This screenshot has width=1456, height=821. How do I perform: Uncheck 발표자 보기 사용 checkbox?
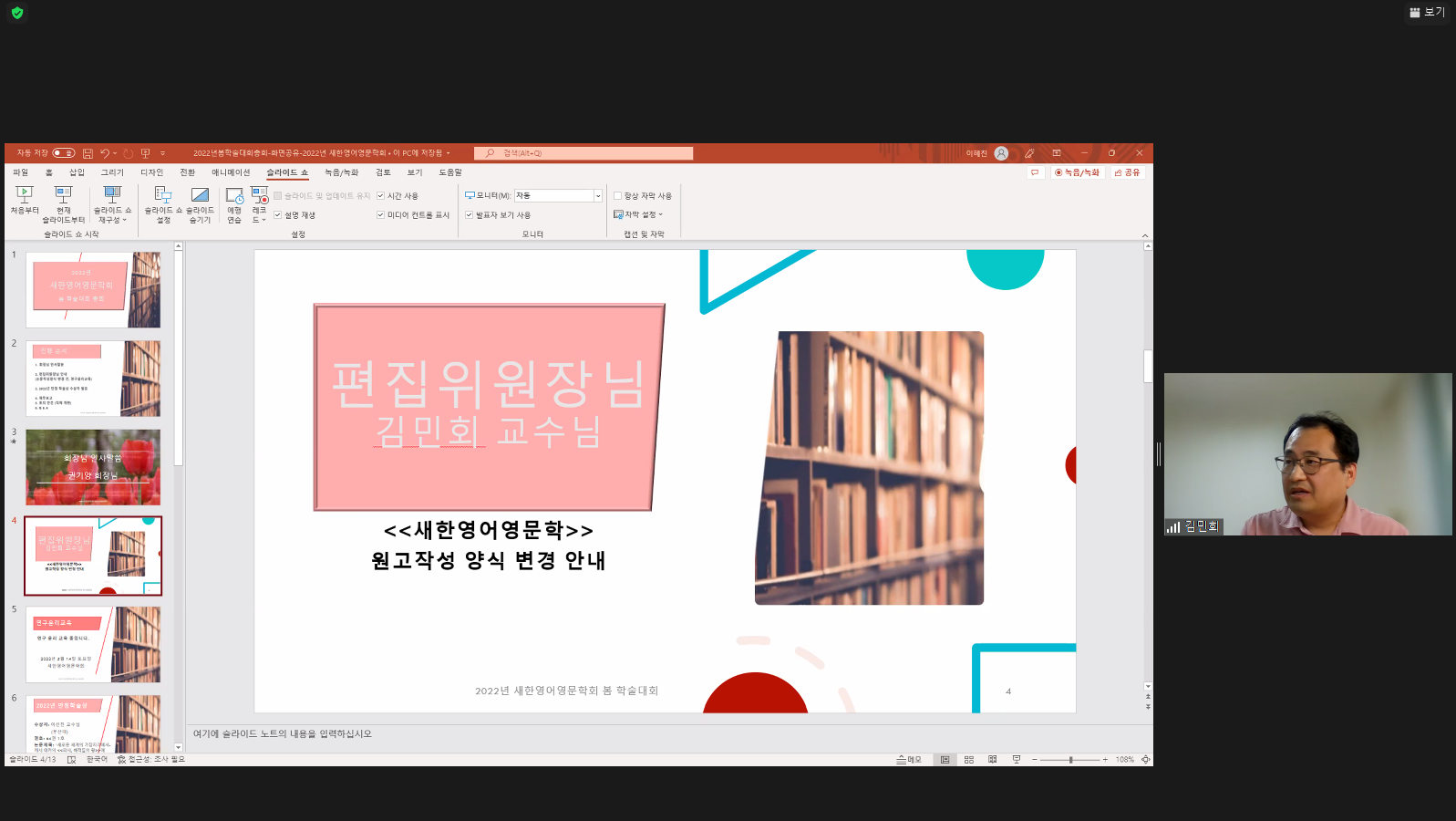pyautogui.click(x=470, y=215)
